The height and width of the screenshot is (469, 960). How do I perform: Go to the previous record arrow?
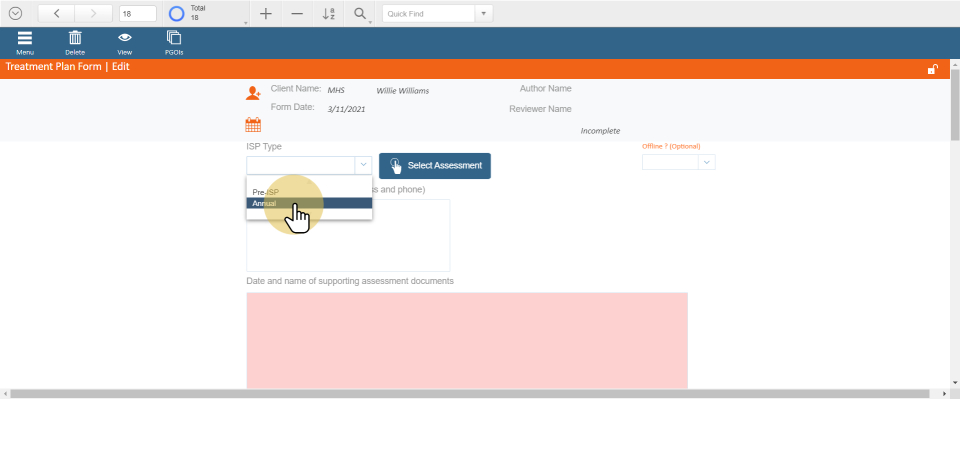(x=56, y=14)
